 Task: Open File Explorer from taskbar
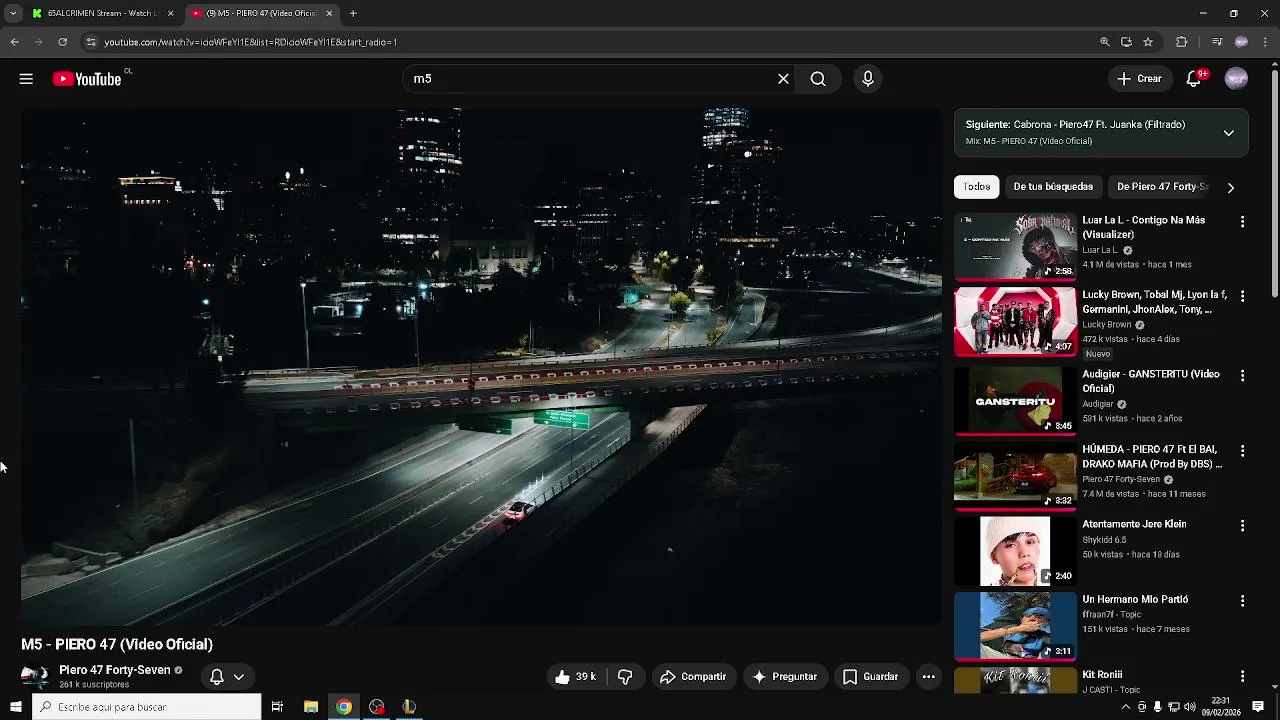point(311,707)
